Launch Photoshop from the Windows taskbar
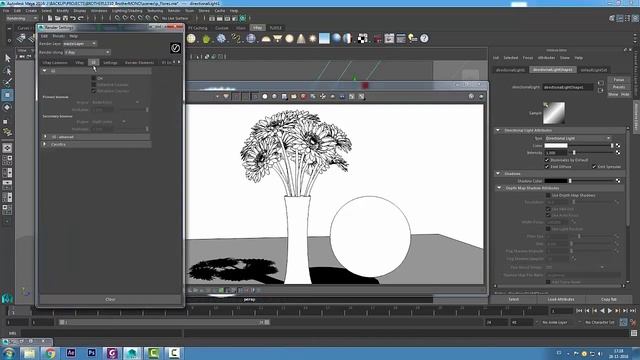This screenshot has width=640, height=360. point(91,353)
